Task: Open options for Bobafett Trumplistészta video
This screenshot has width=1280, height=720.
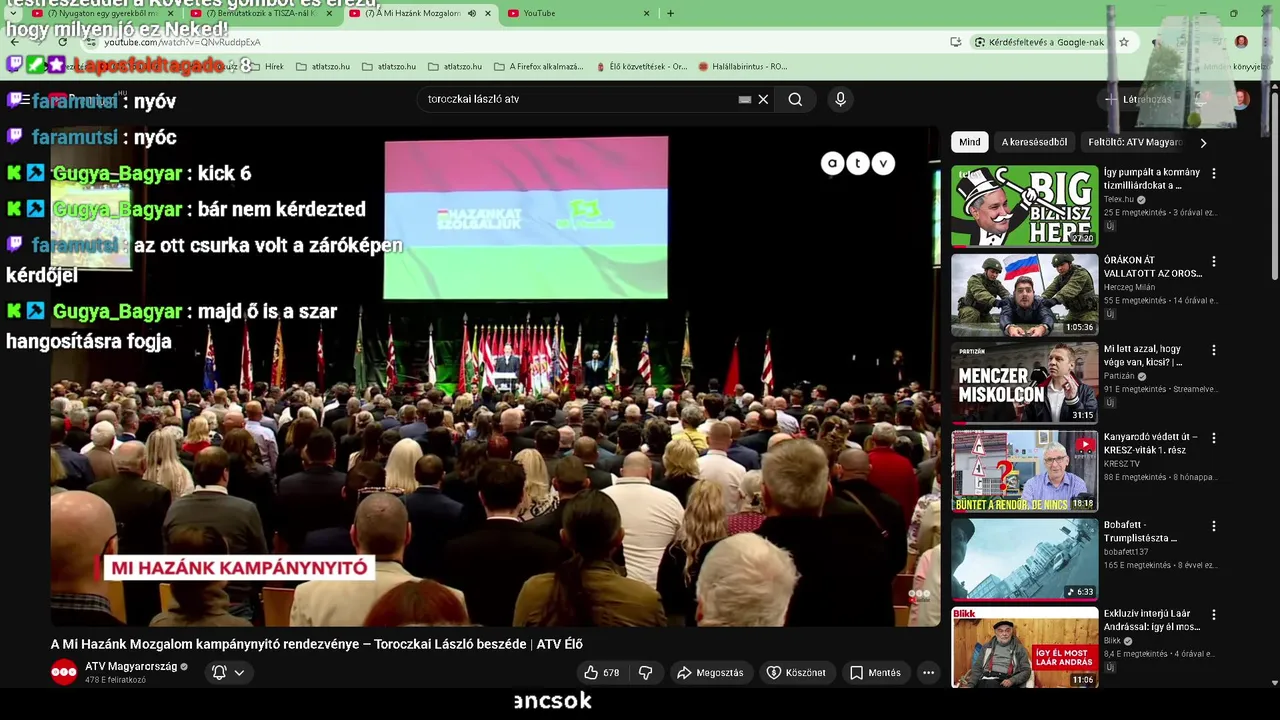Action: [1214, 526]
